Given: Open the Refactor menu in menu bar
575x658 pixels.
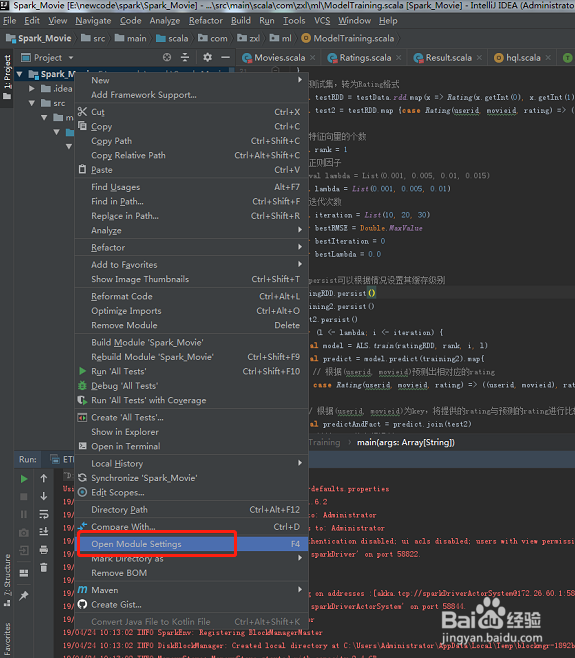Looking at the screenshot, I should [x=206, y=21].
